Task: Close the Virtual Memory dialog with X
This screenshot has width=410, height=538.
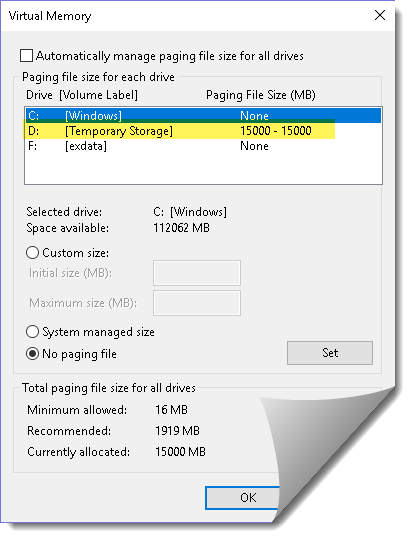Action: coord(380,15)
